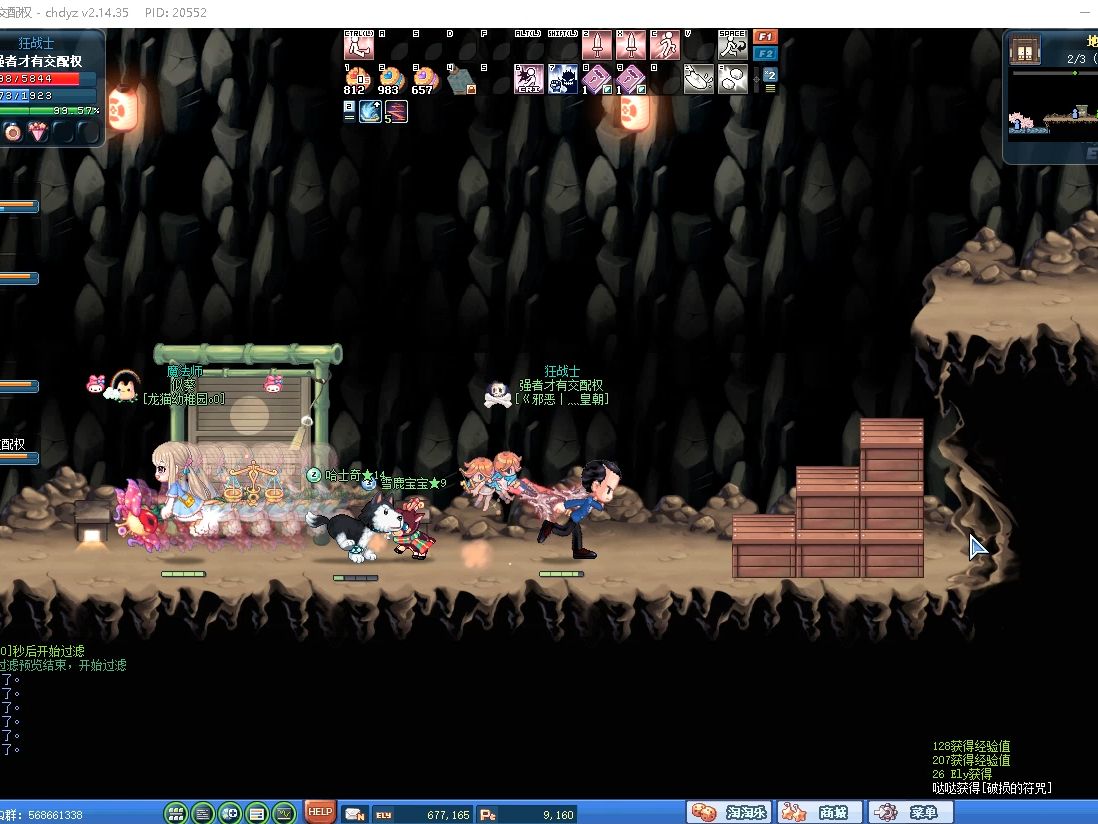Click the twin-punch skill in the equals slot
This screenshot has height=824, width=1098.
coord(732,79)
